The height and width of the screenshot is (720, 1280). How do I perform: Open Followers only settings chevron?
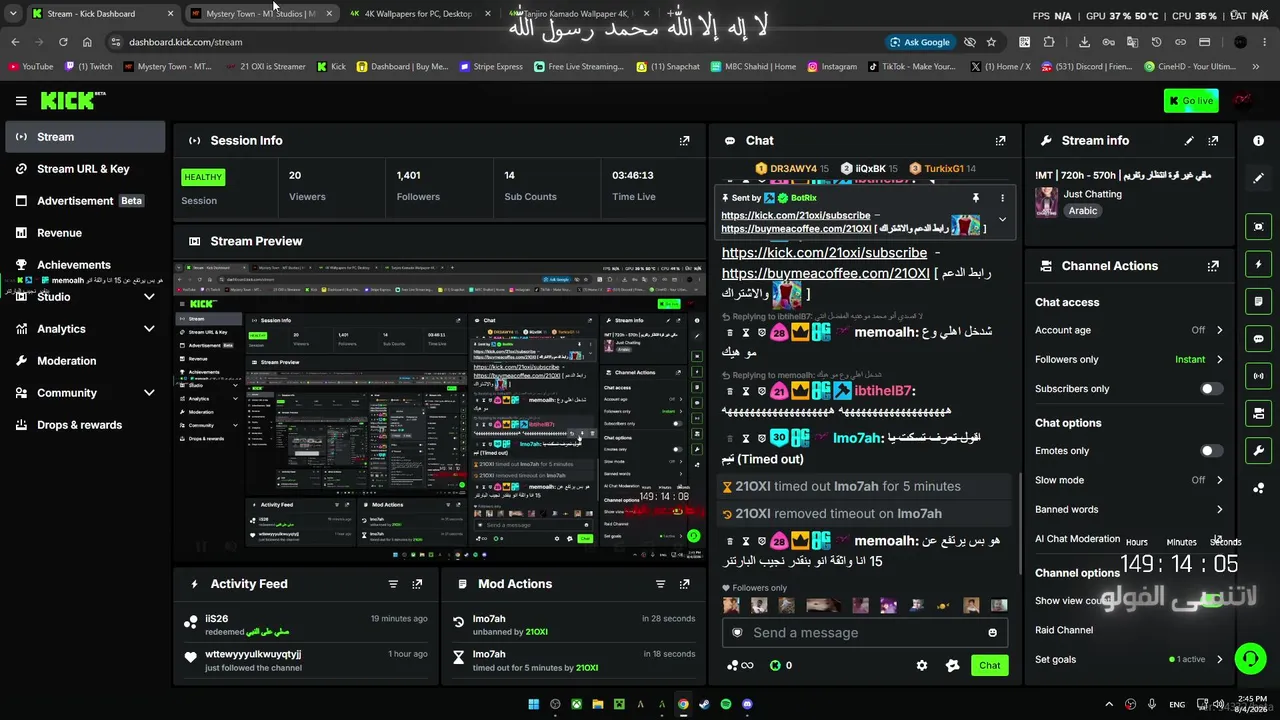[x=1219, y=360]
